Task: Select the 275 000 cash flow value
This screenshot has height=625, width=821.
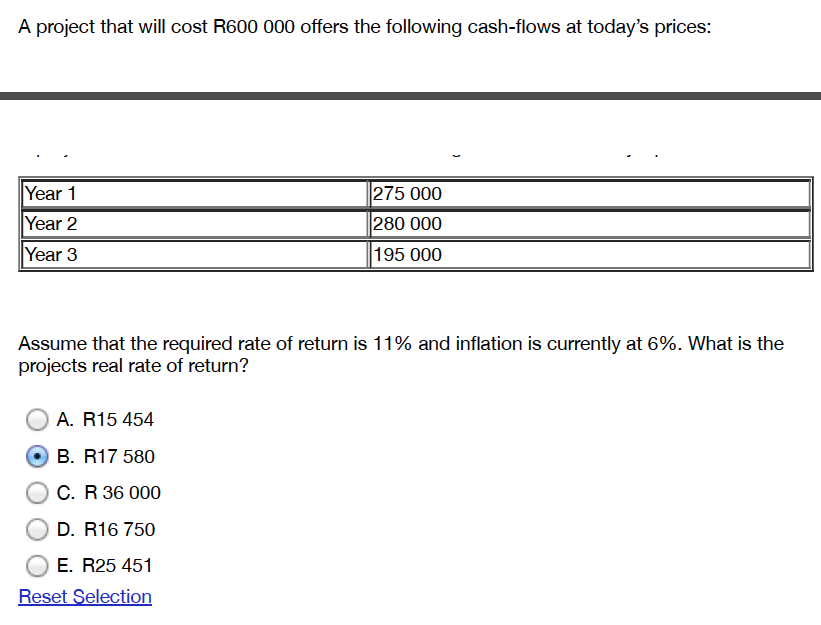Action: click(404, 193)
